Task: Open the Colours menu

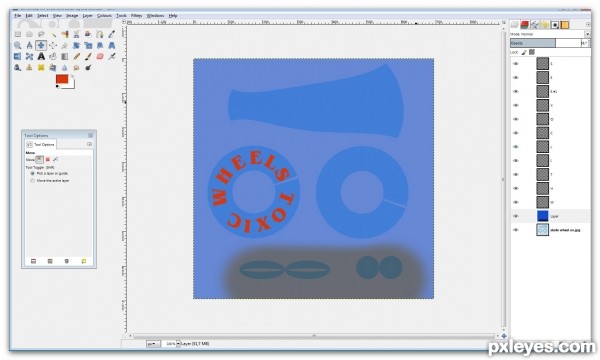Action: click(x=104, y=16)
